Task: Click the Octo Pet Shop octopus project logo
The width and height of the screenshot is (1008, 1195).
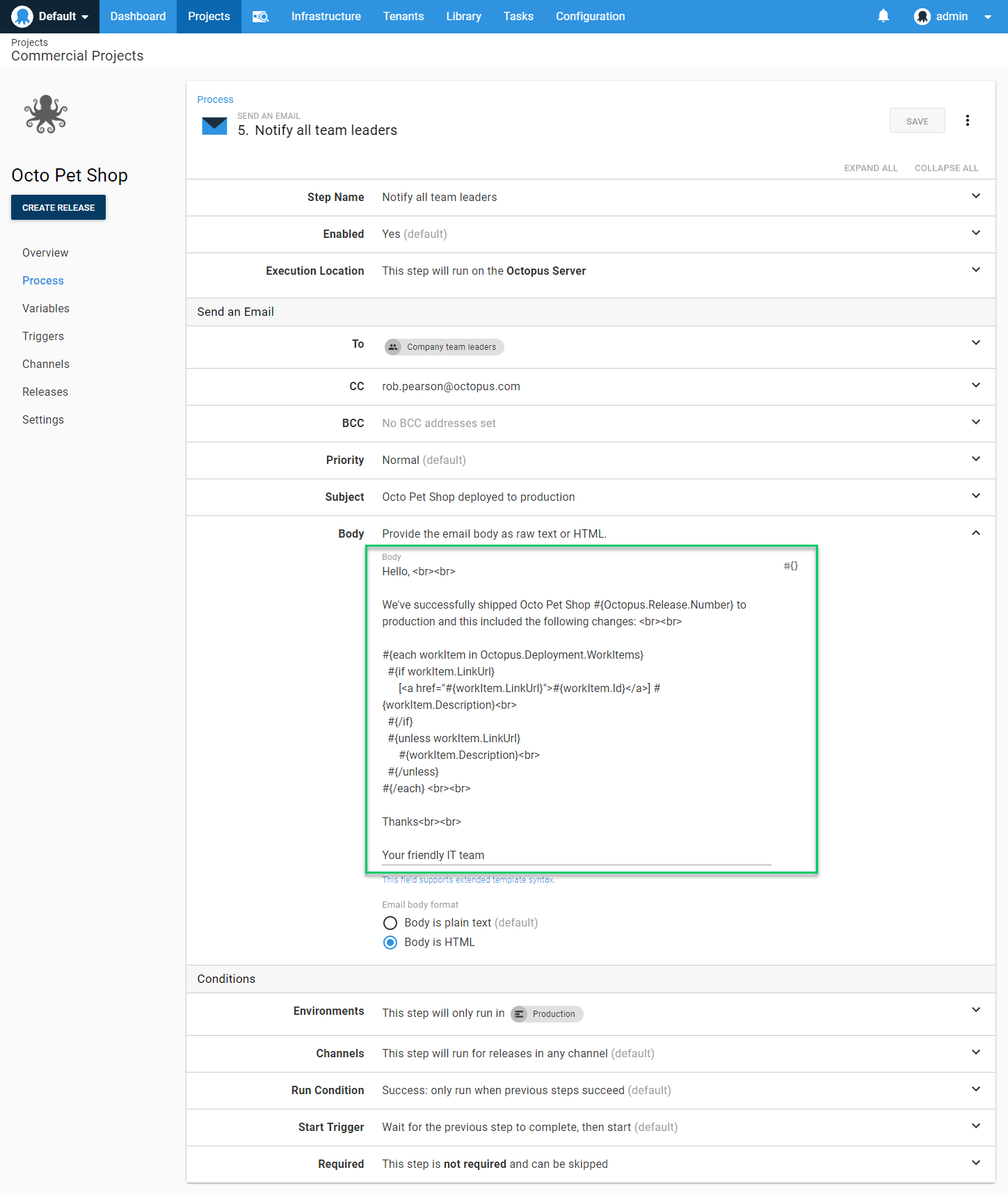Action: click(46, 114)
